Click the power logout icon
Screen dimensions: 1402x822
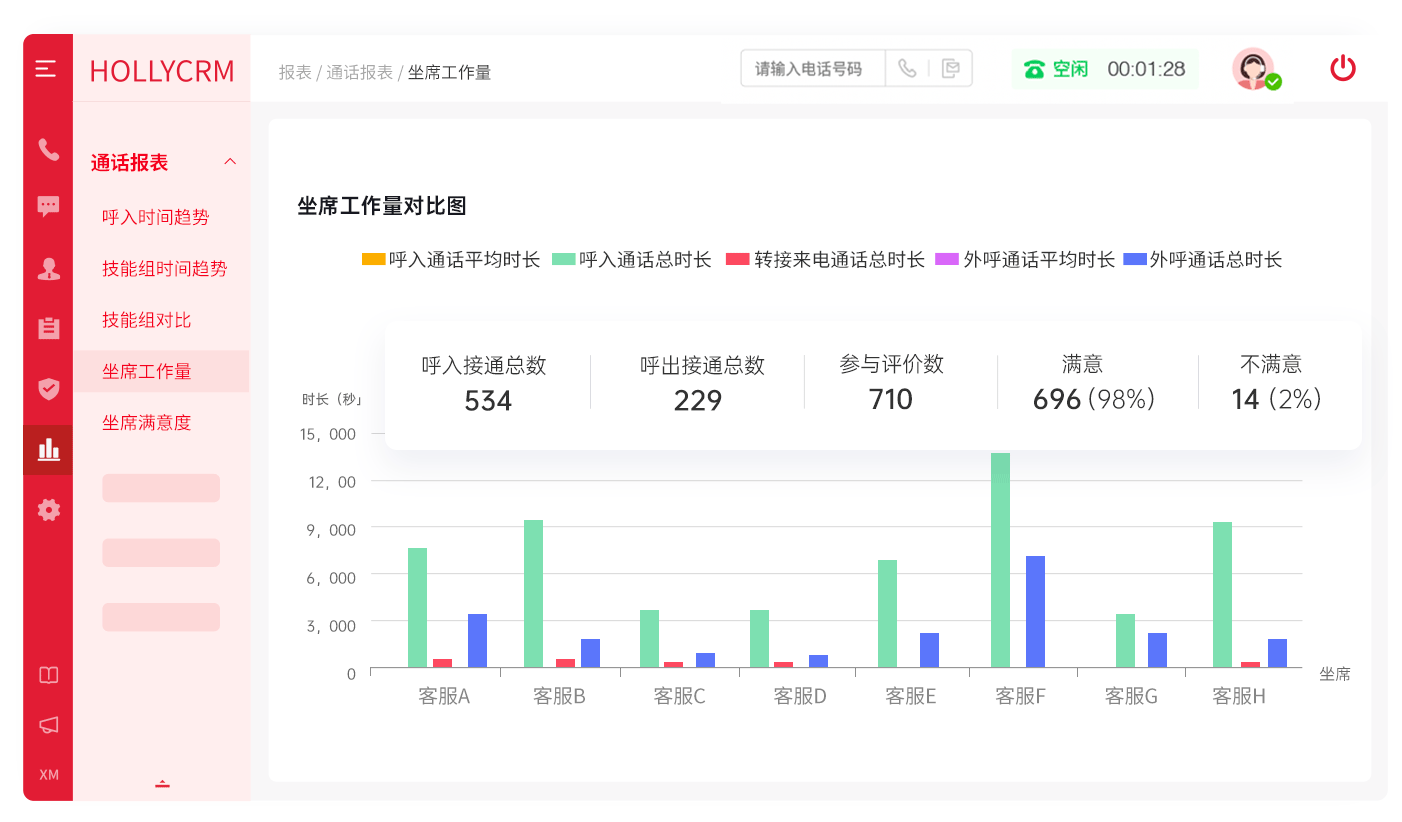point(1342,68)
